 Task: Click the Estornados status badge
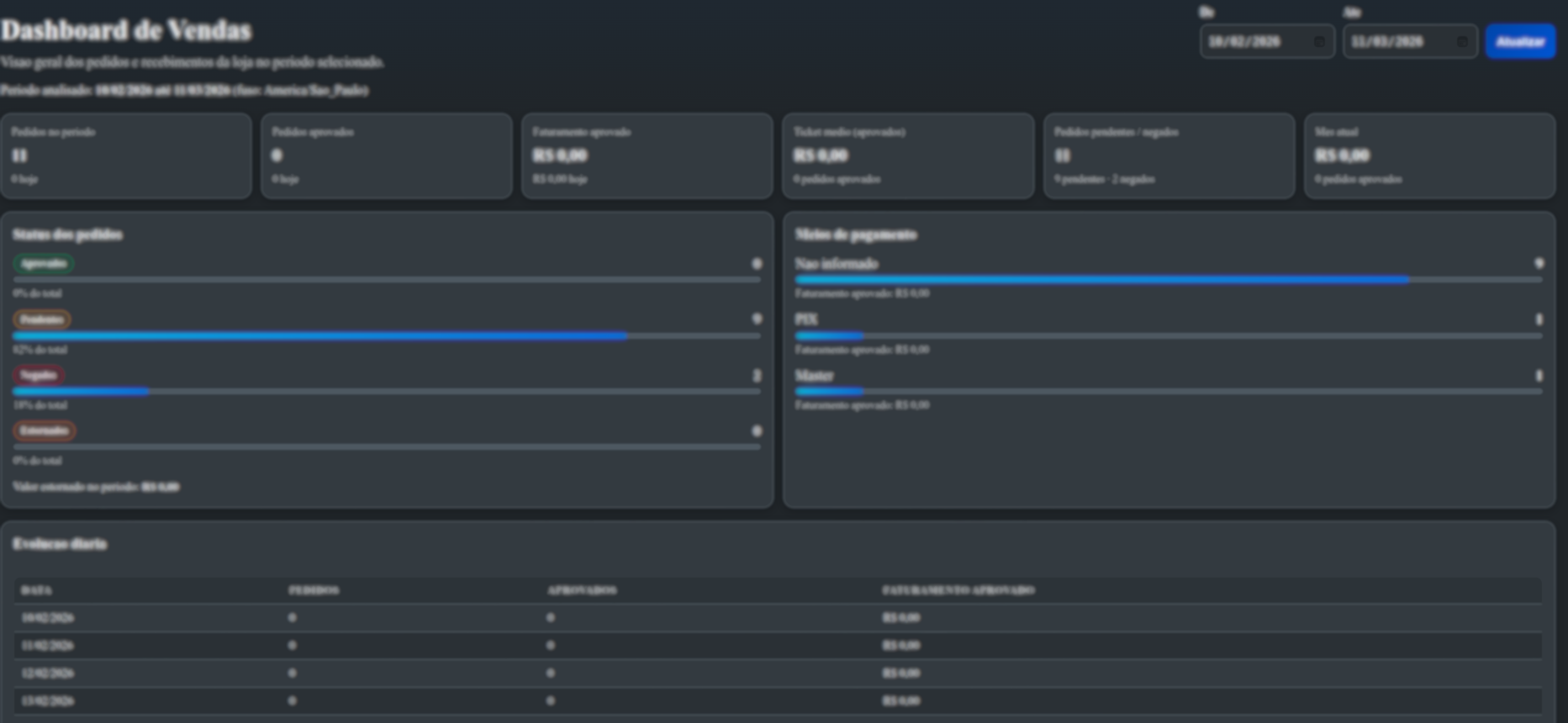tap(45, 431)
